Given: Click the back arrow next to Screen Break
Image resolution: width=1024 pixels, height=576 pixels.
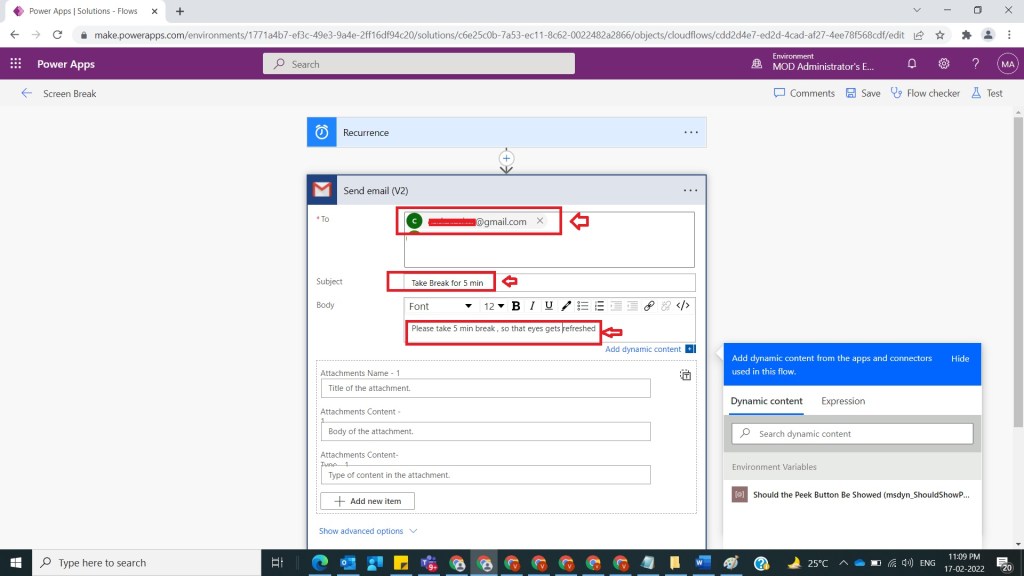Looking at the screenshot, I should (x=26, y=93).
